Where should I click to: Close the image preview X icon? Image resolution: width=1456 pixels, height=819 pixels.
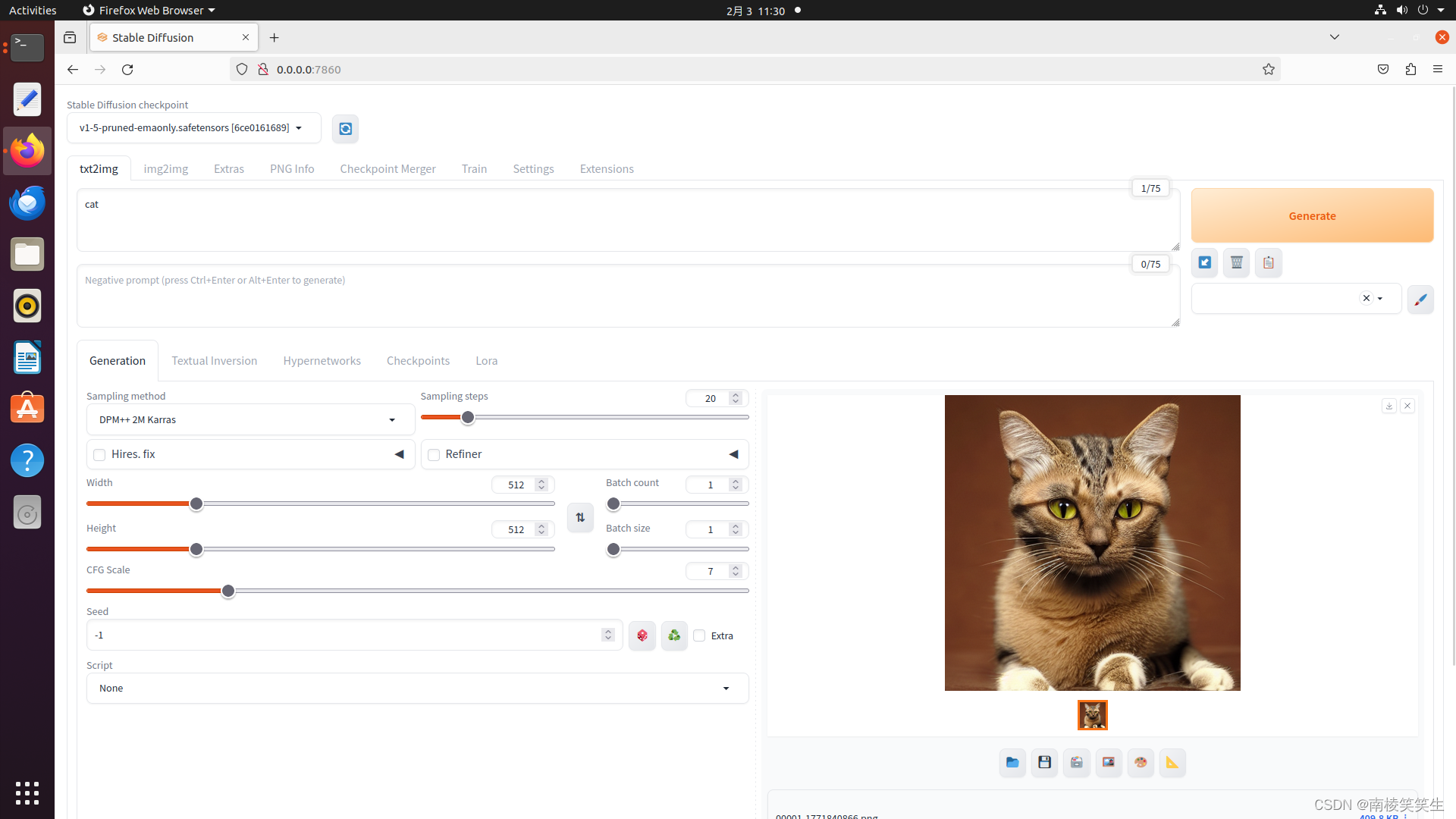pyautogui.click(x=1407, y=406)
